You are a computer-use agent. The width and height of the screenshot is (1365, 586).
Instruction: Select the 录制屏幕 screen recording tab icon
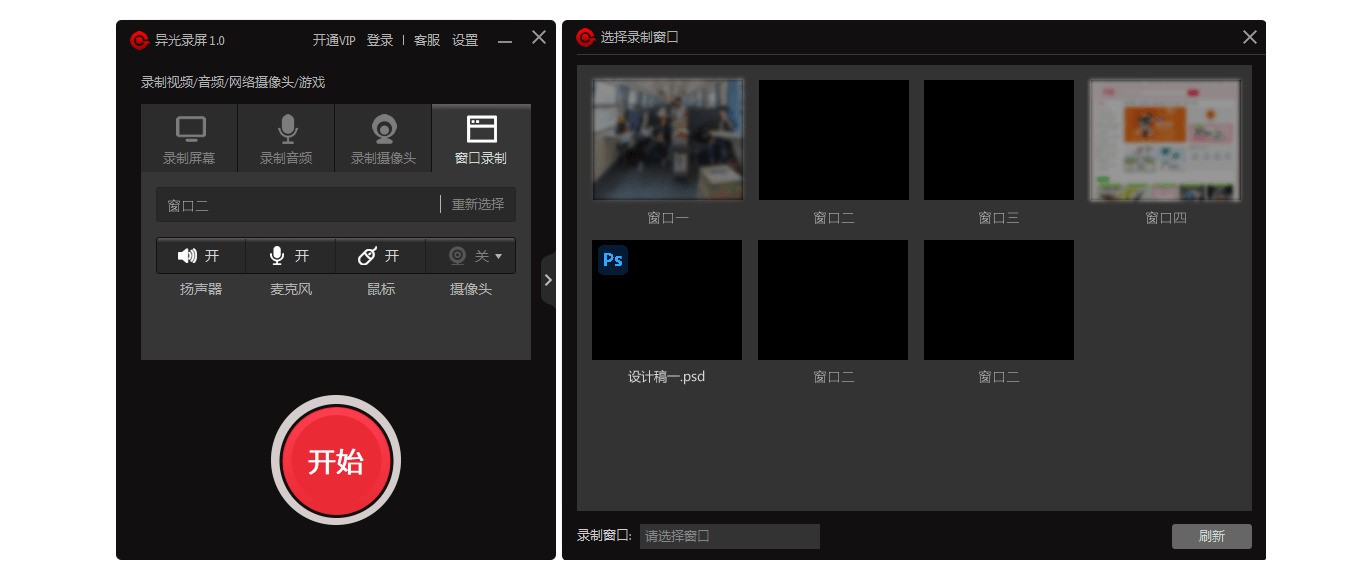point(189,128)
